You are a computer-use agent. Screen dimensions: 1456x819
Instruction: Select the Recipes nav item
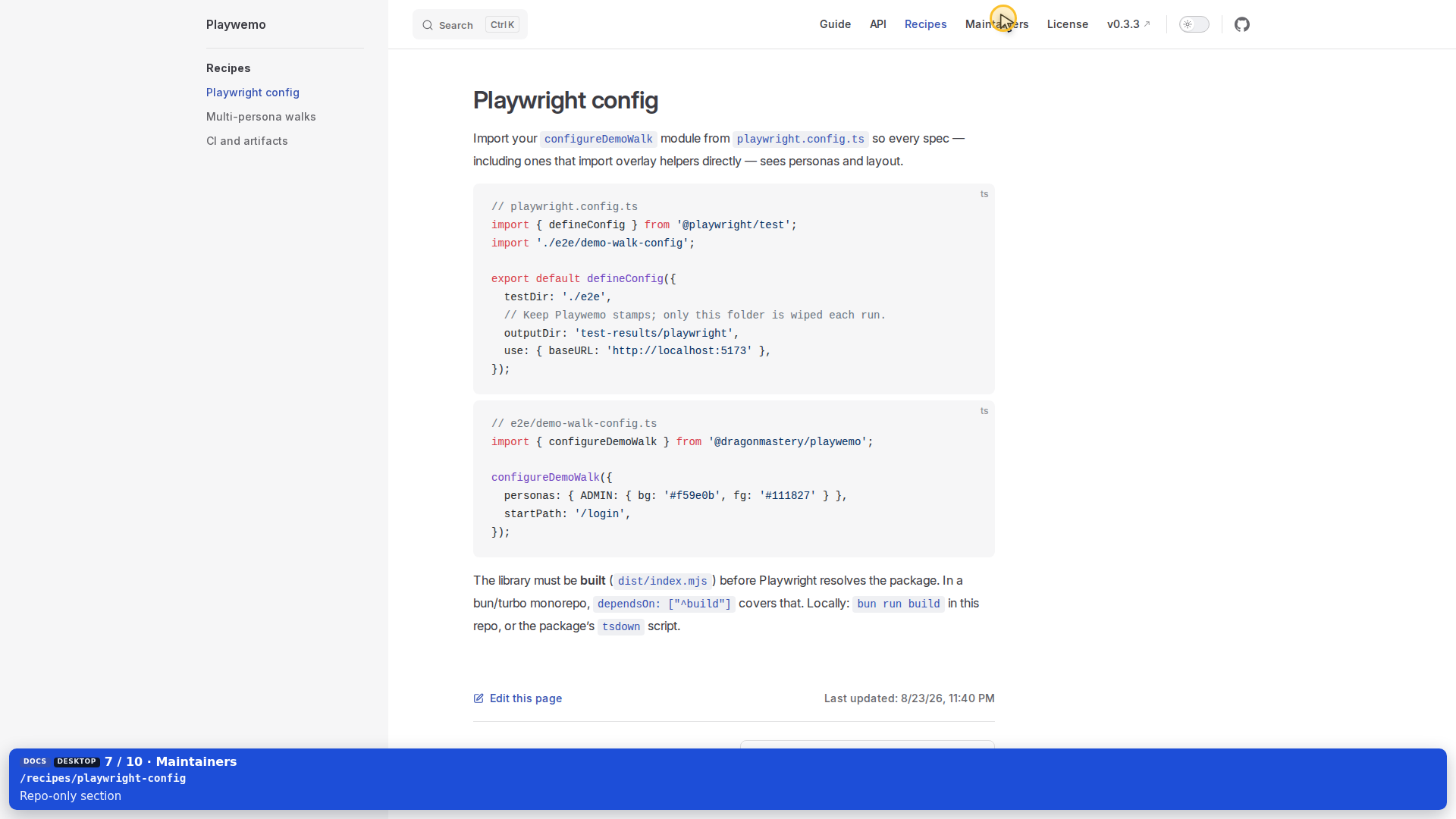click(925, 24)
